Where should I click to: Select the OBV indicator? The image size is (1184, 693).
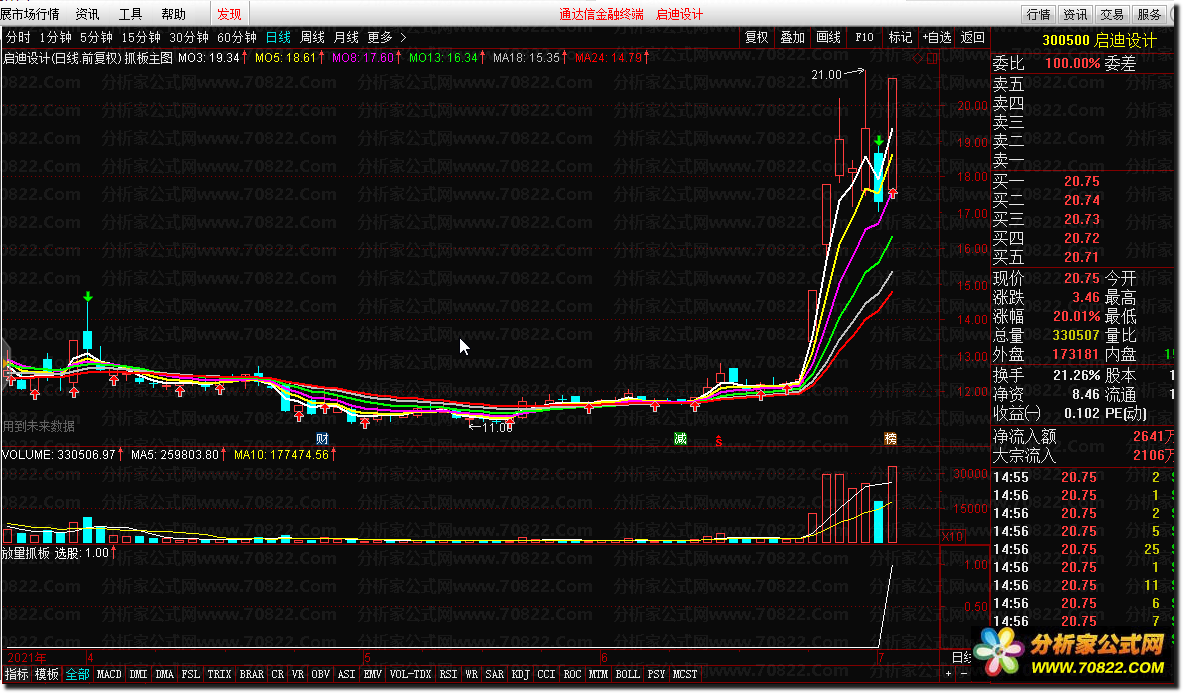tap(320, 674)
